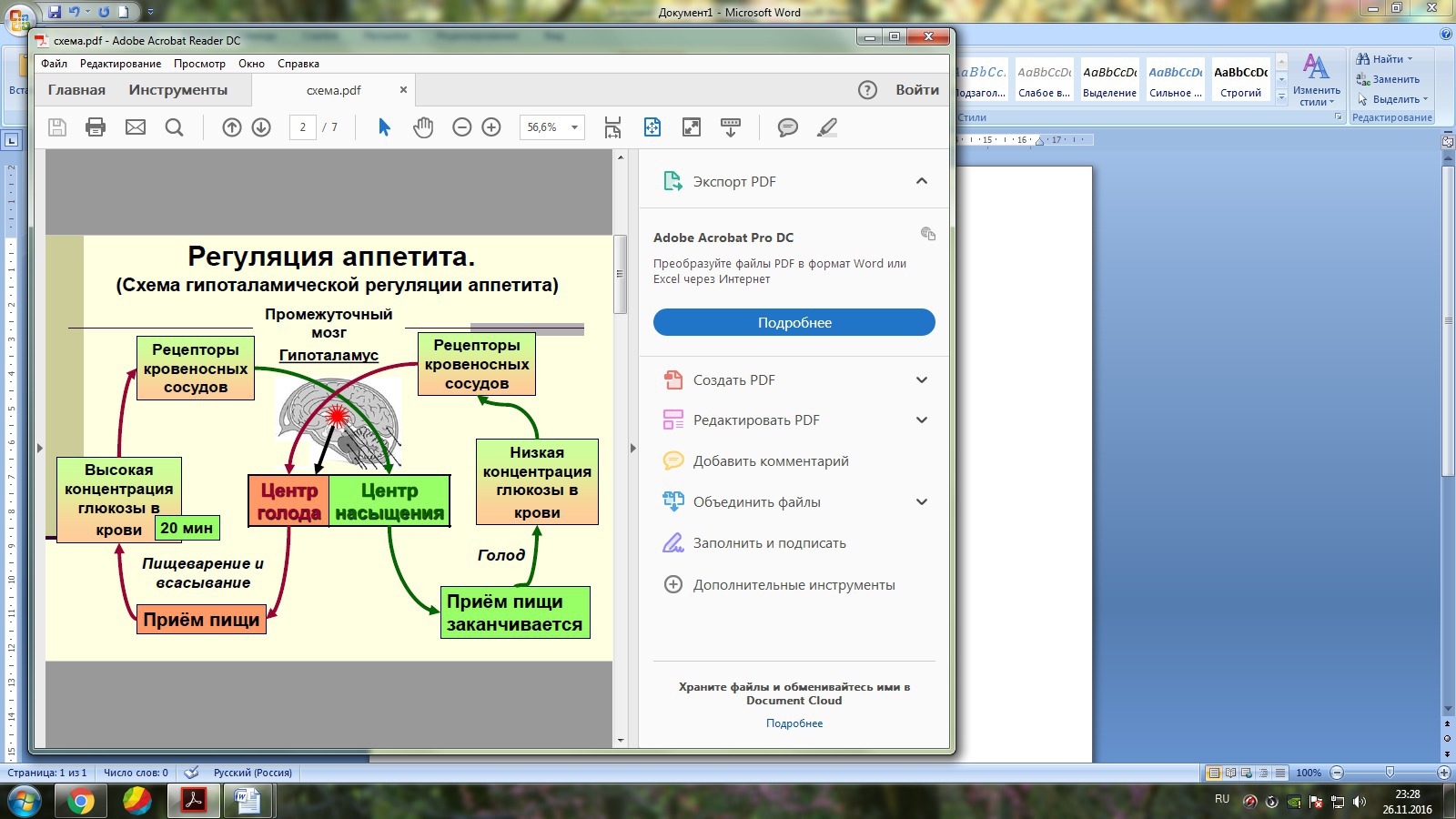Image resolution: width=1456 pixels, height=819 pixels.
Task: Switch Word to print layout view
Action: coord(1213,773)
